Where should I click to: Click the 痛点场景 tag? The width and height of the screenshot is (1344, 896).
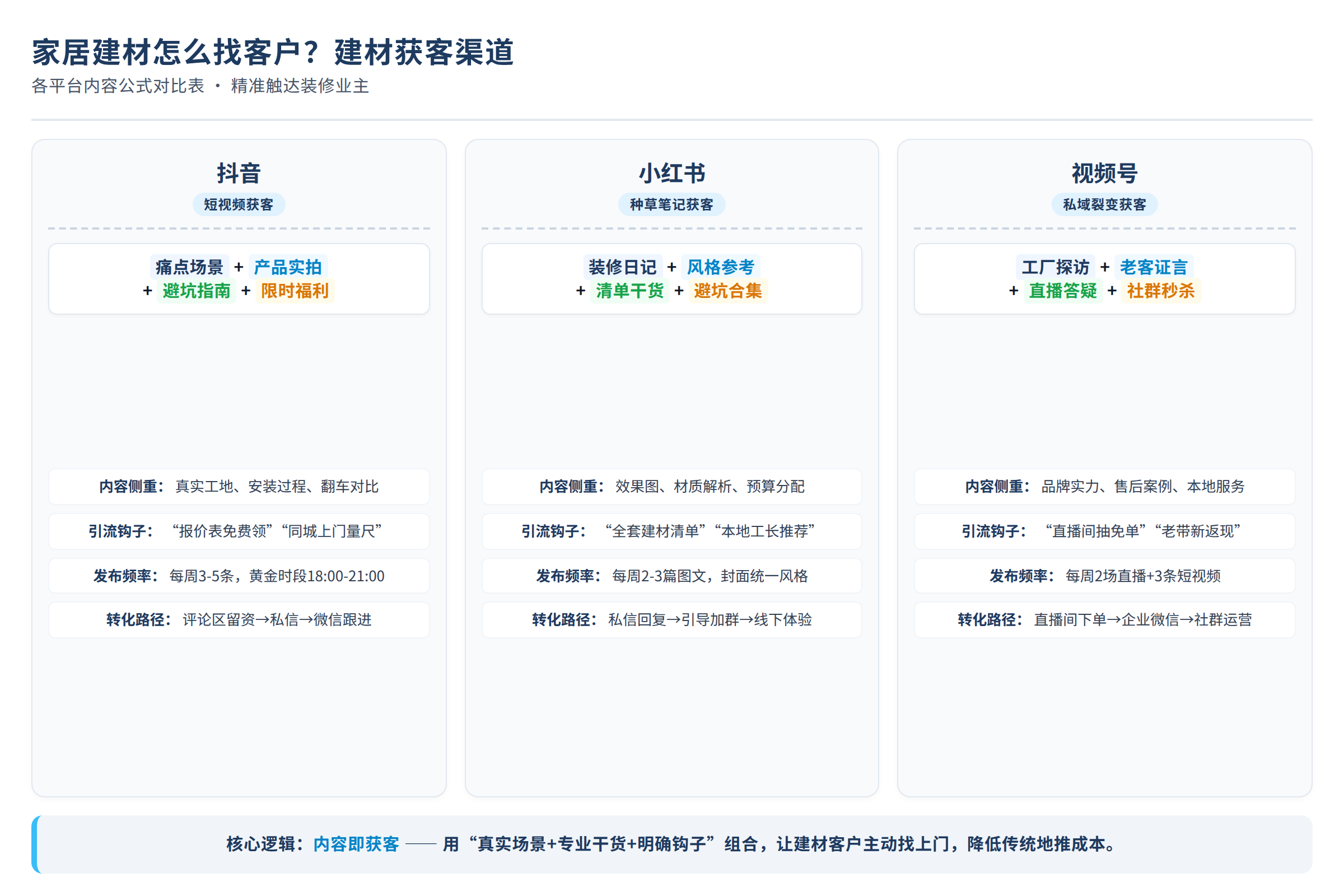(x=189, y=267)
